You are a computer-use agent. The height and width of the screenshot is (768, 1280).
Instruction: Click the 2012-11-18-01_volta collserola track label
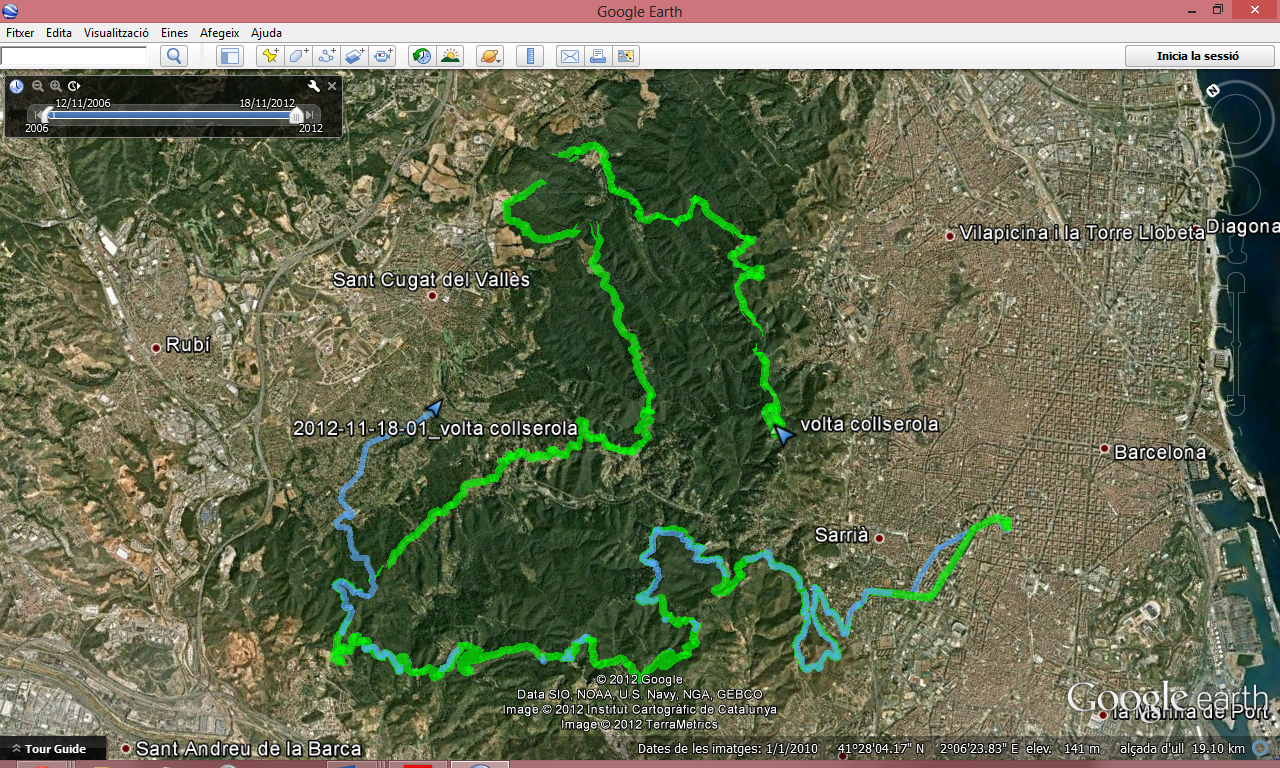click(435, 429)
